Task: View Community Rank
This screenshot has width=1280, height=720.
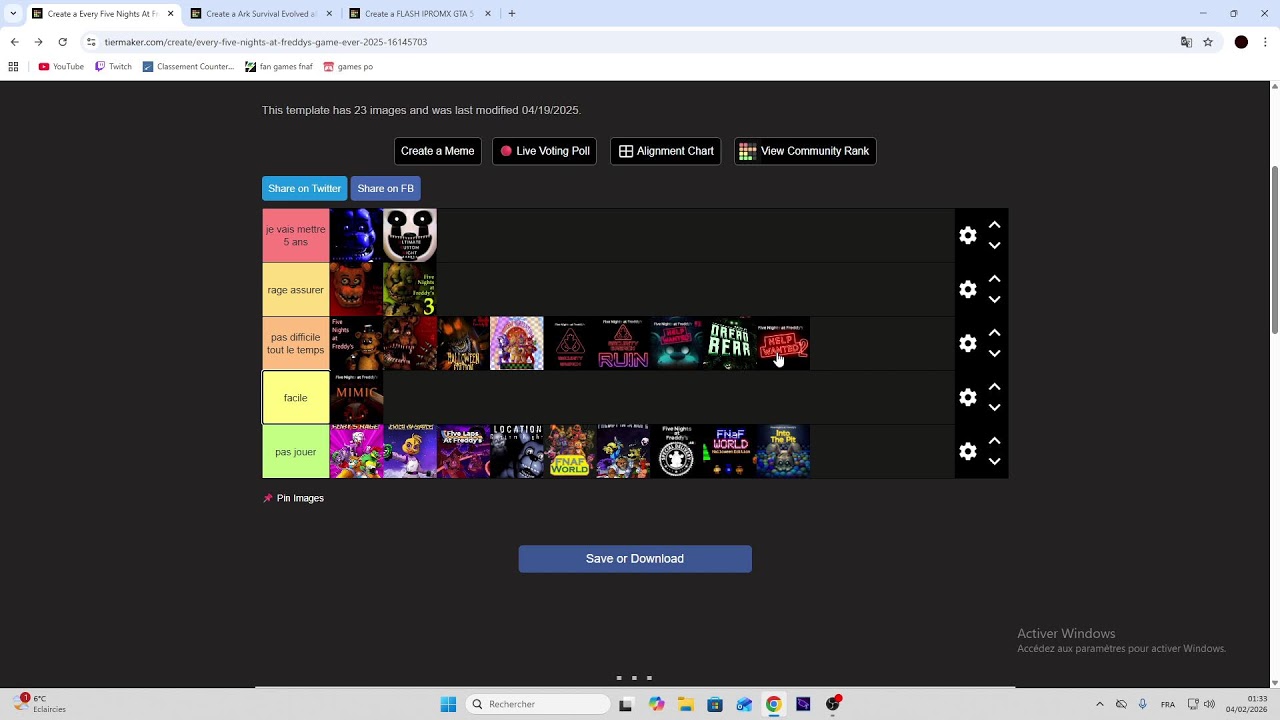Action: [805, 151]
